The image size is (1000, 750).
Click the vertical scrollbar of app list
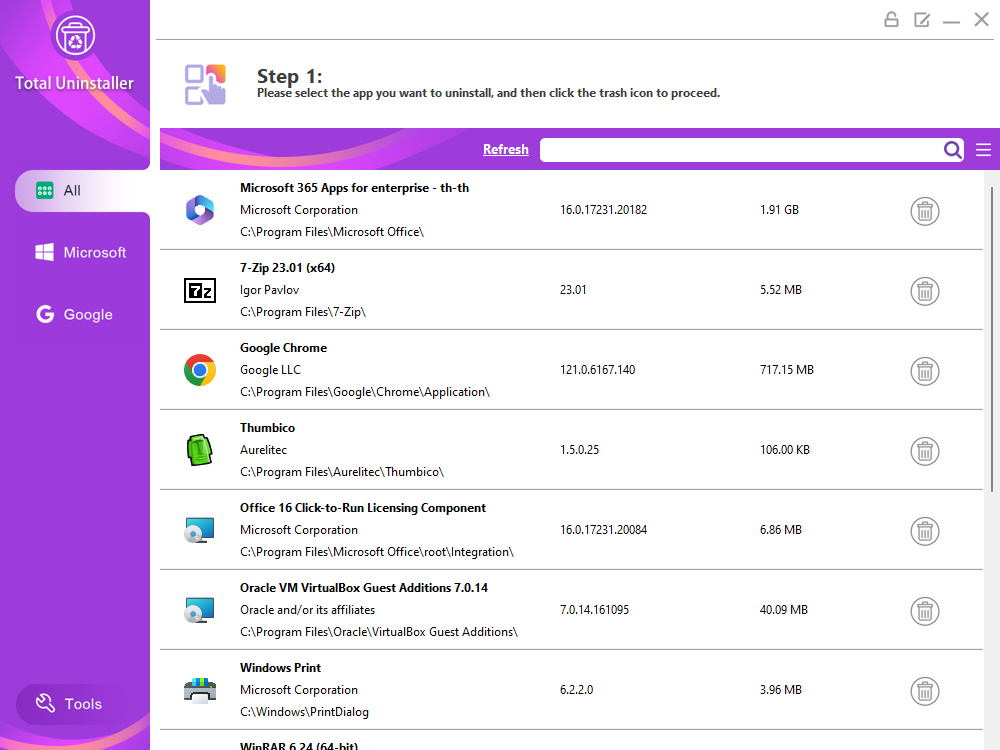[x=992, y=339]
